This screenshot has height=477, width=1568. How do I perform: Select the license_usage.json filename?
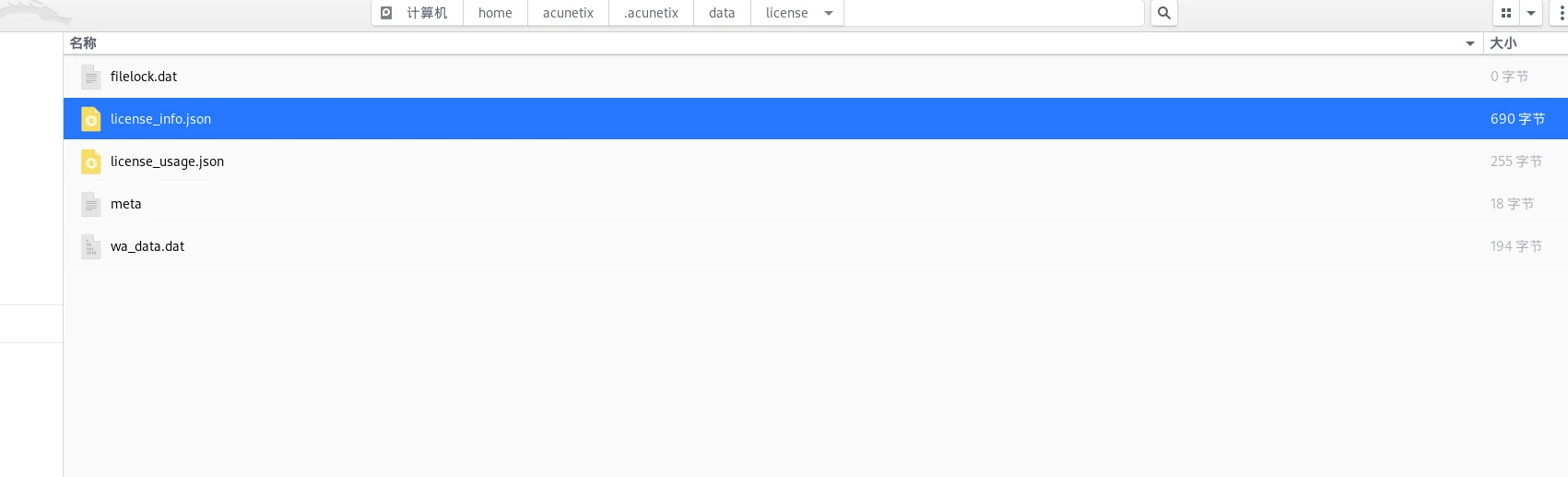(167, 161)
